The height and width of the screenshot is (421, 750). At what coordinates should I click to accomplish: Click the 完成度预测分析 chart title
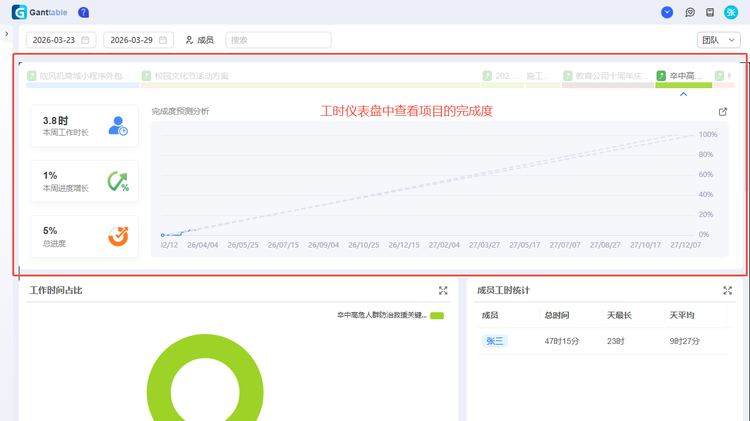click(180, 111)
